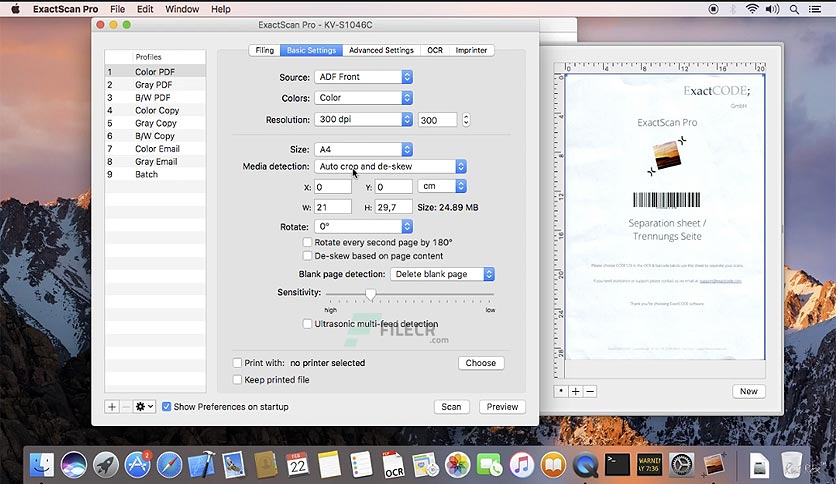Image resolution: width=836 pixels, height=484 pixels.
Task: Click the Spotlight search menu bar icon
Action: (794, 9)
